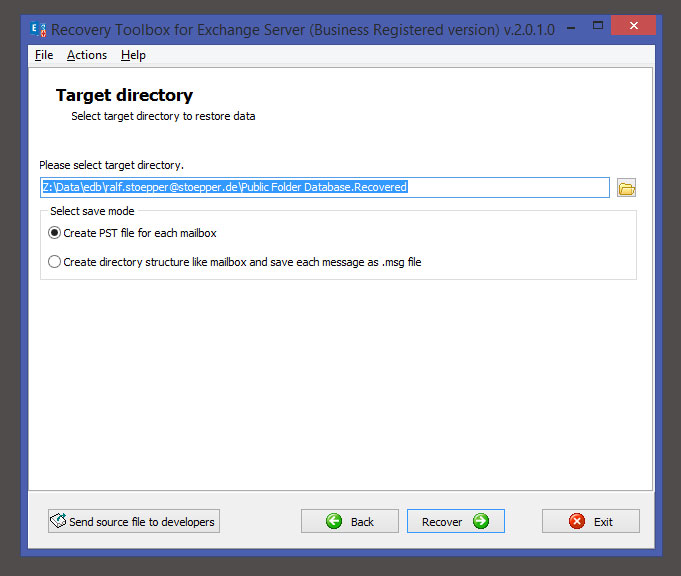681x576 pixels.
Task: Click the Exit button
Action: [x=591, y=521]
